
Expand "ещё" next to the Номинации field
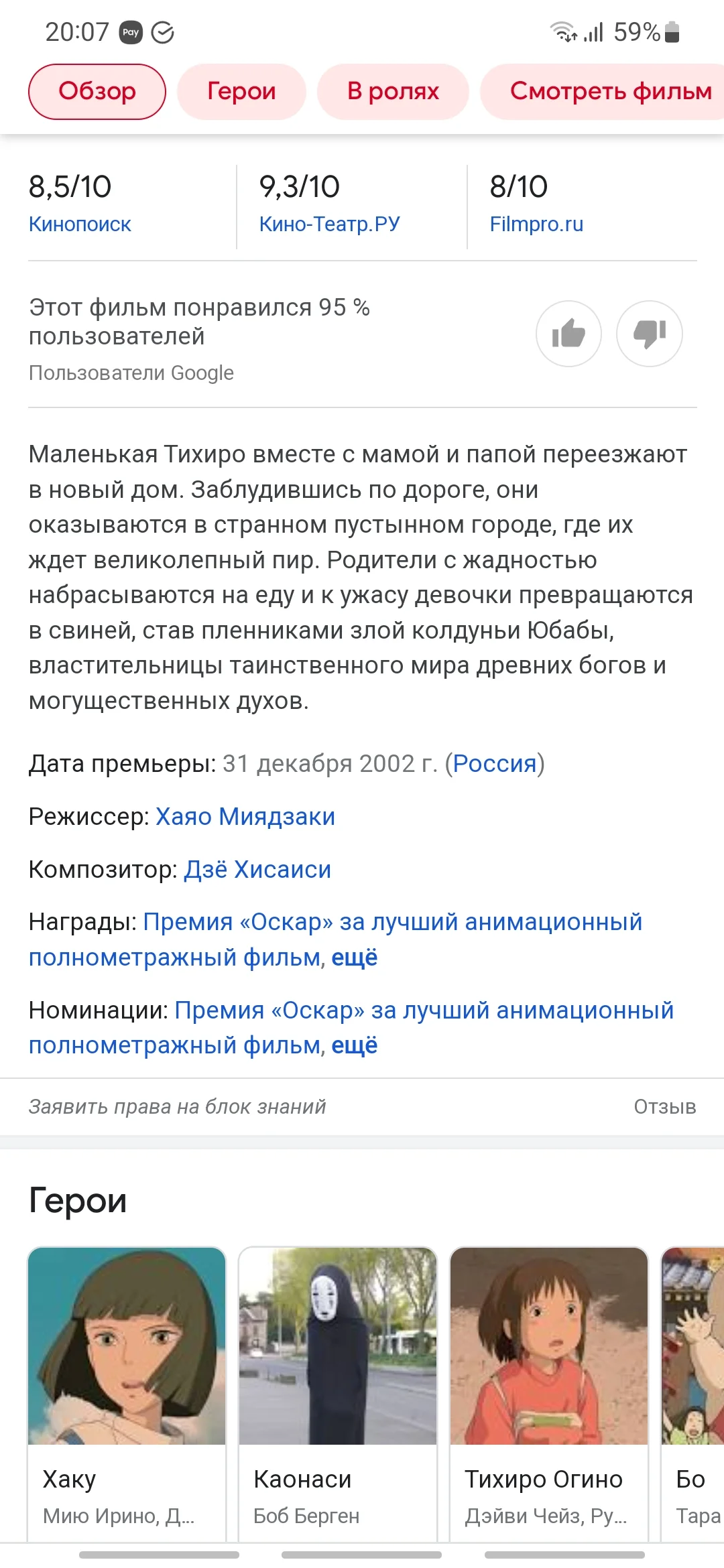tap(355, 1044)
